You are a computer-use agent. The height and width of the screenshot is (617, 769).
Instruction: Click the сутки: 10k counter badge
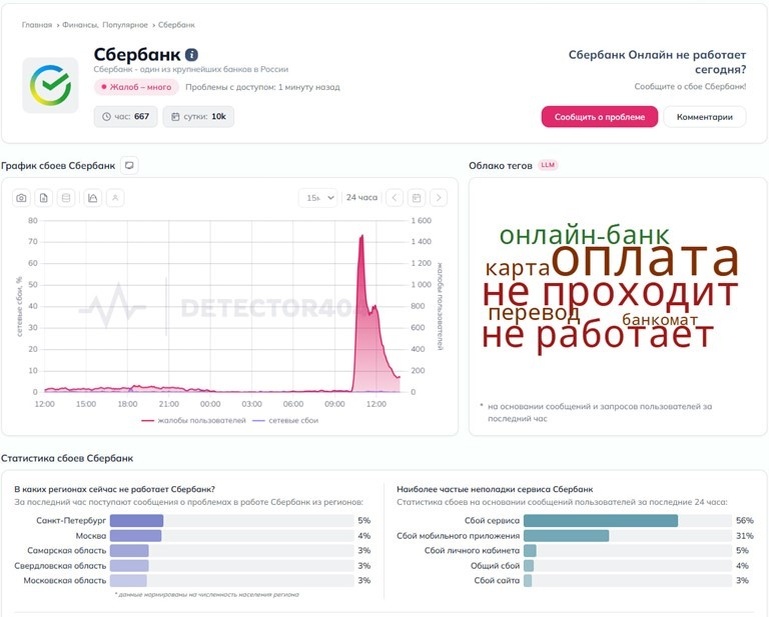[x=198, y=116]
